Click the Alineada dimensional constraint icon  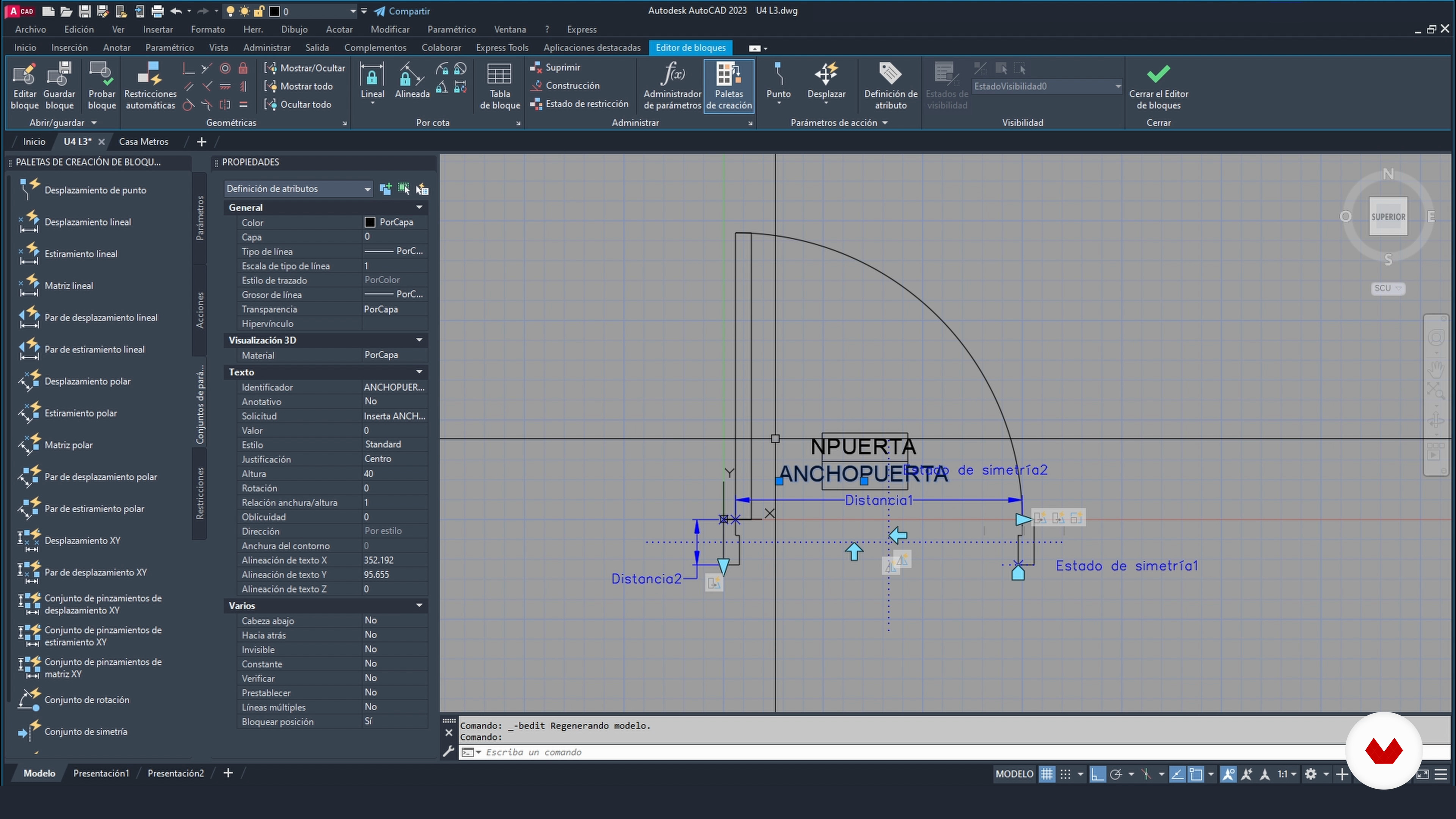point(412,74)
